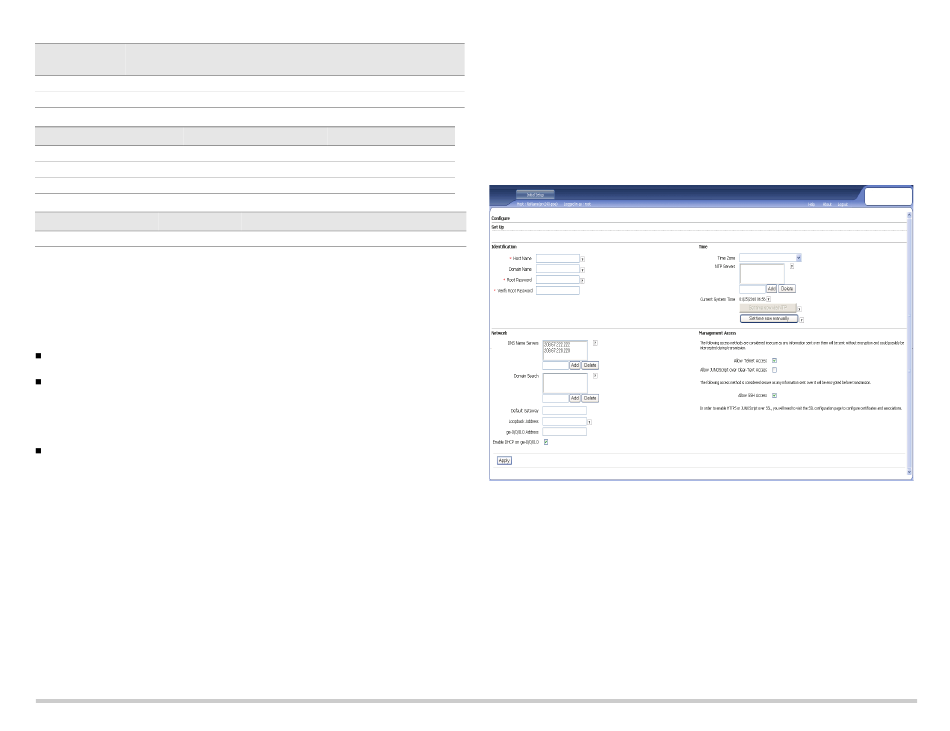Click the ge-0/0/0.0 Address field
This screenshot has height=731, width=950.
(564, 432)
